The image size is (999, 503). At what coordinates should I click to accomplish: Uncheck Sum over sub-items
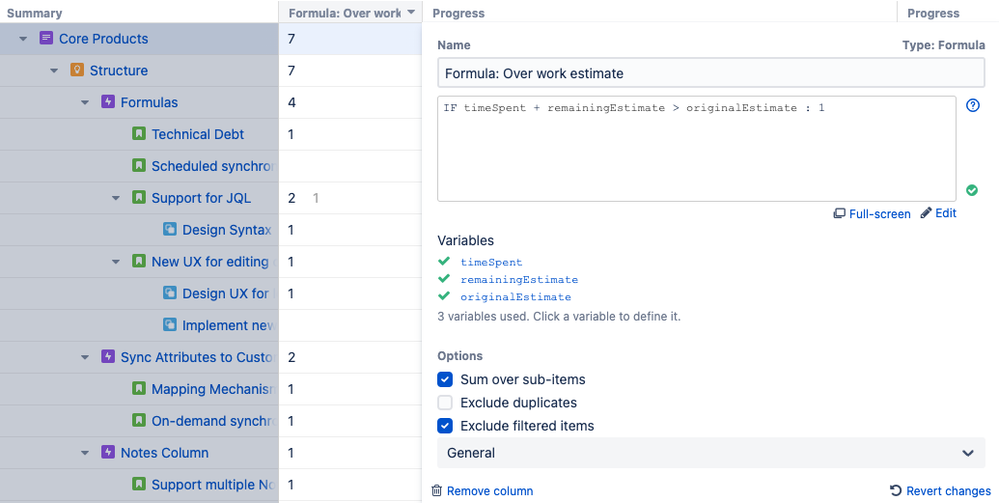(445, 379)
